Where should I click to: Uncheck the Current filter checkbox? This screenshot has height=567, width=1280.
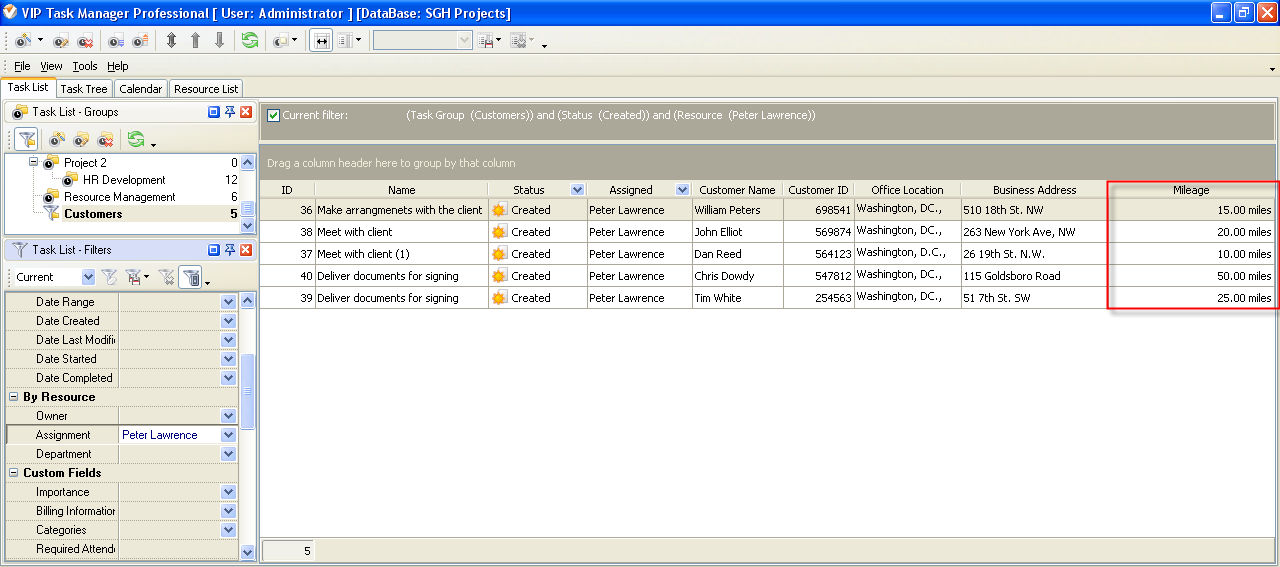pyautogui.click(x=273, y=116)
